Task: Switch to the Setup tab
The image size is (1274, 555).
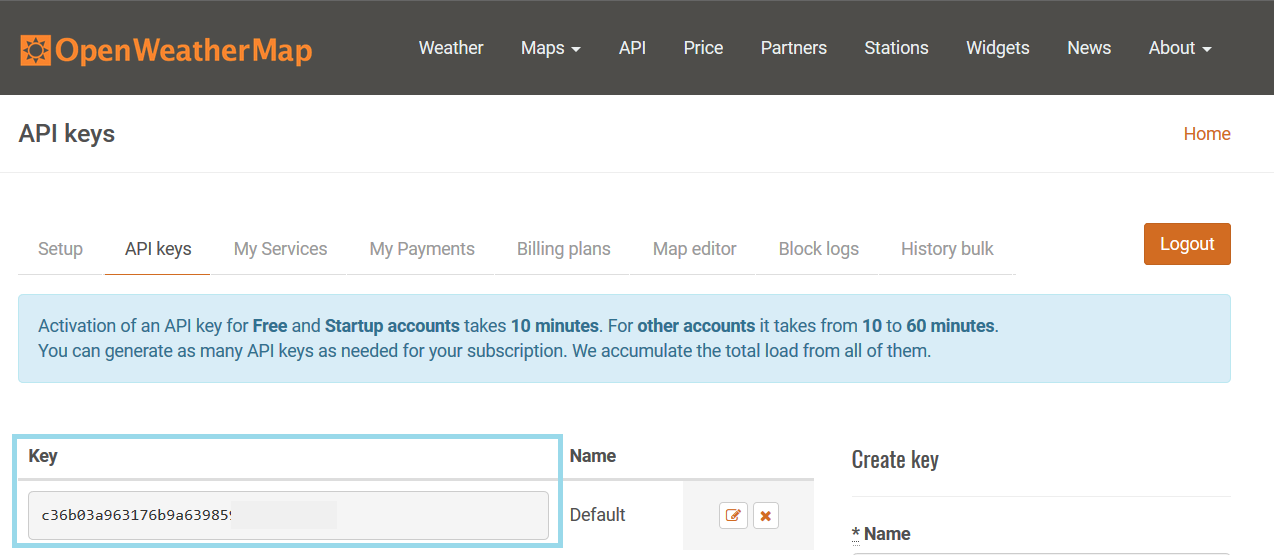Action: (60, 249)
